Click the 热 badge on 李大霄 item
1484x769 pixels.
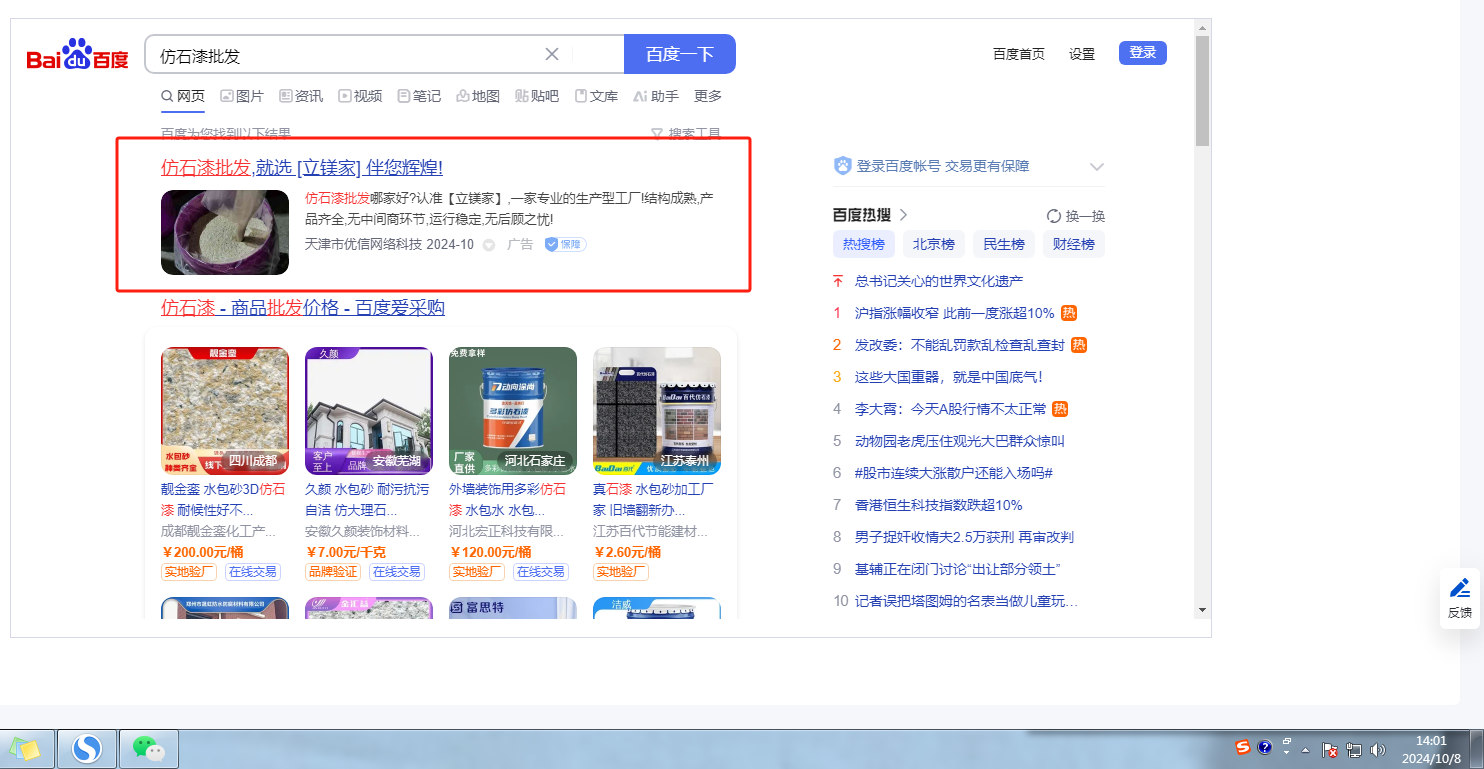pyautogui.click(x=1060, y=409)
